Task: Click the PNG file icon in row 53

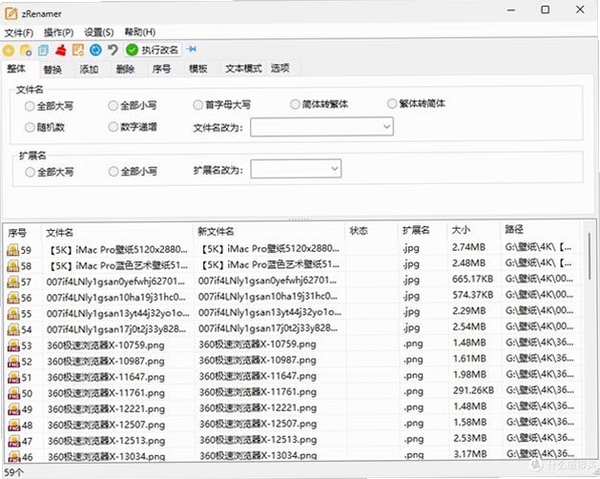Action: point(13,345)
